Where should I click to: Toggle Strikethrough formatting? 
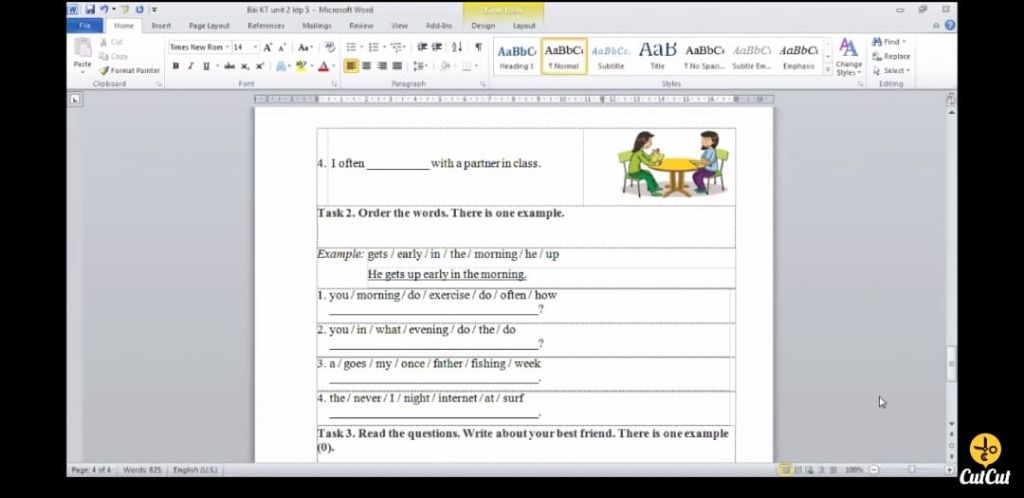point(229,66)
